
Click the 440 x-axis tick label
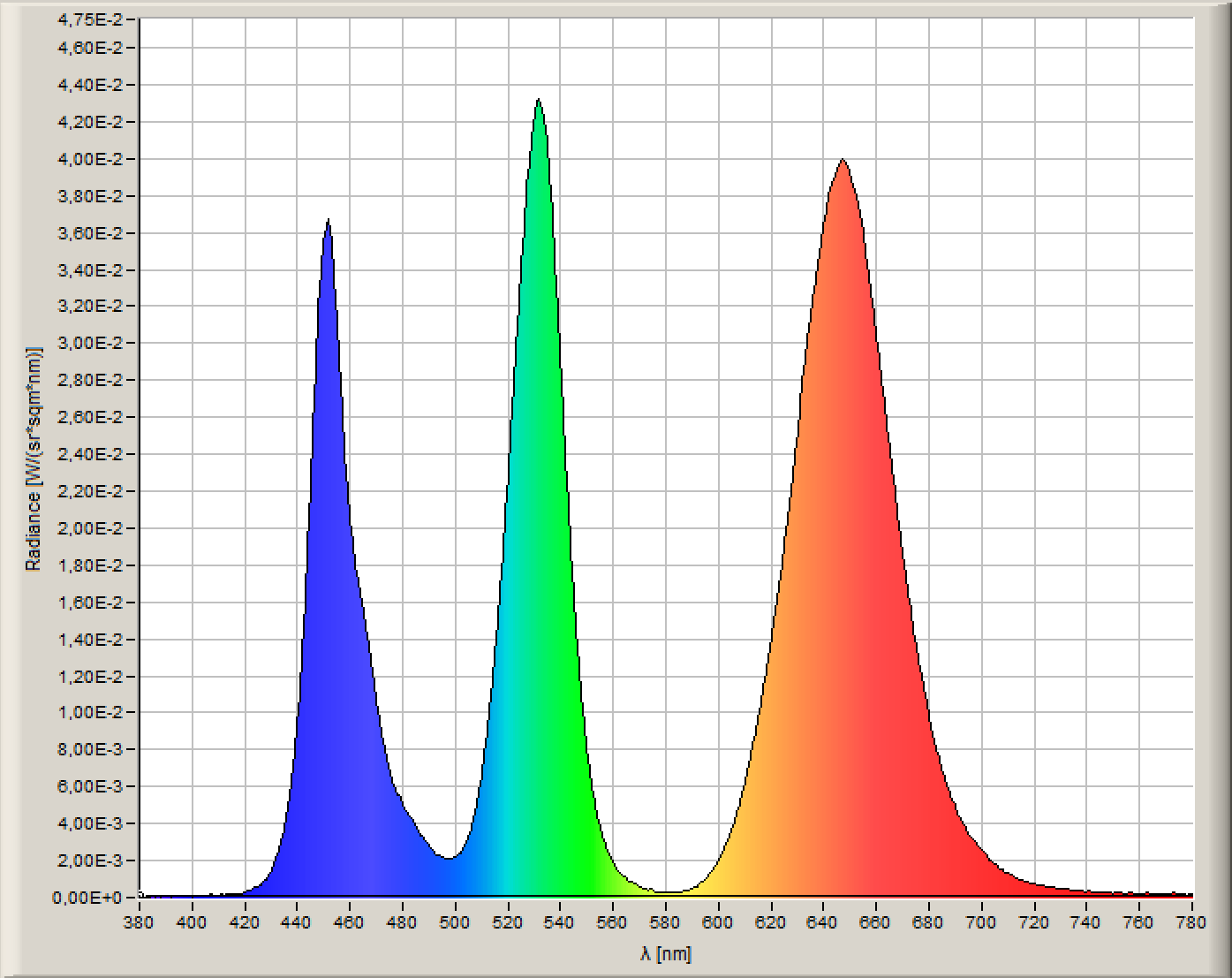297,923
